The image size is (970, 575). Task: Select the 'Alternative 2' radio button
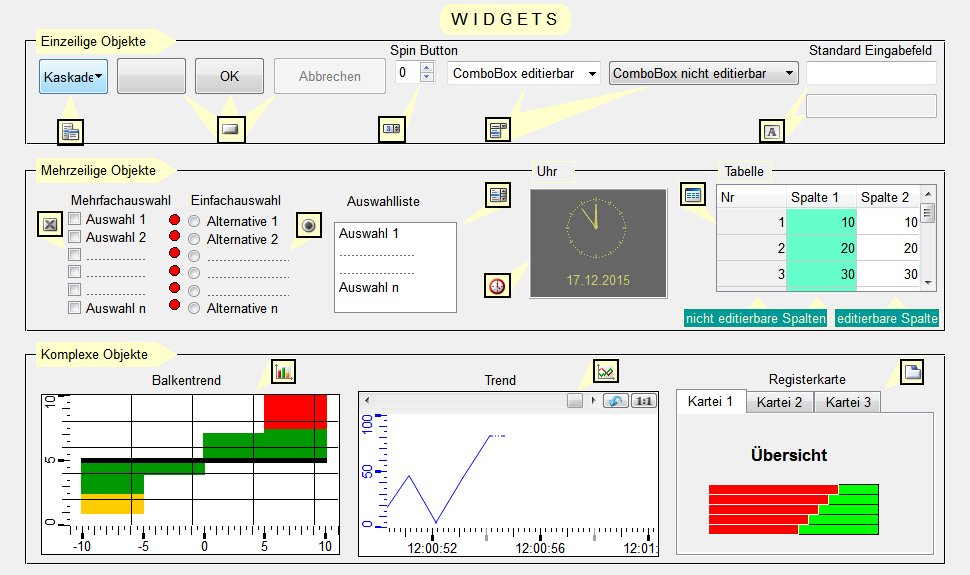point(195,239)
